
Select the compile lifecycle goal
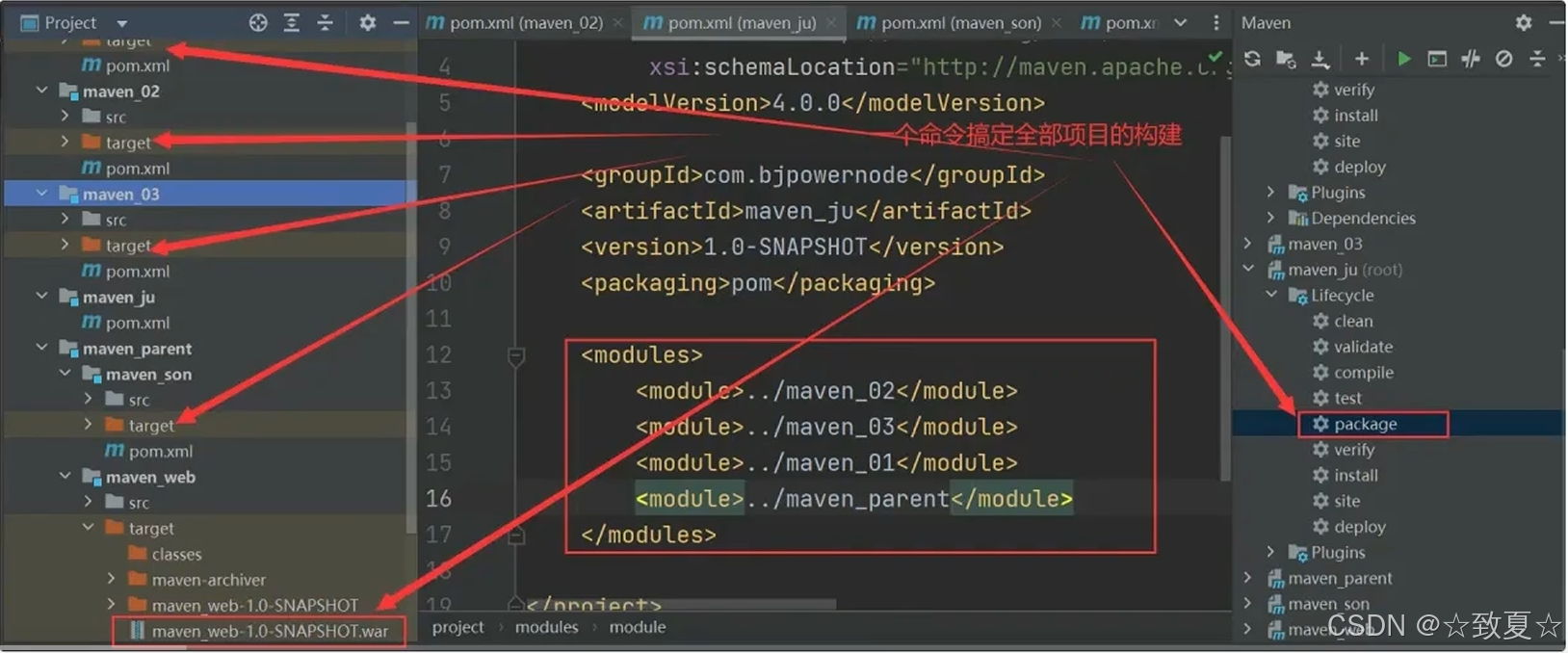1352,373
